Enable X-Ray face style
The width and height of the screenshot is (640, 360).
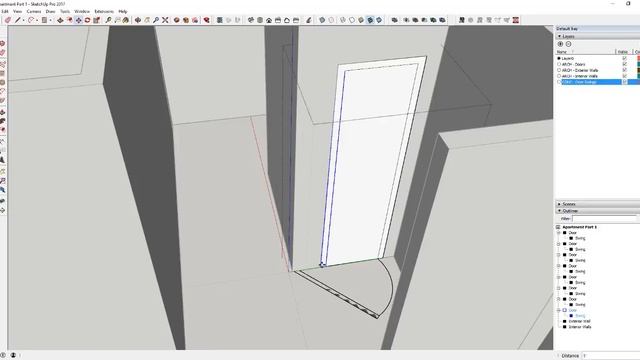pos(322,20)
